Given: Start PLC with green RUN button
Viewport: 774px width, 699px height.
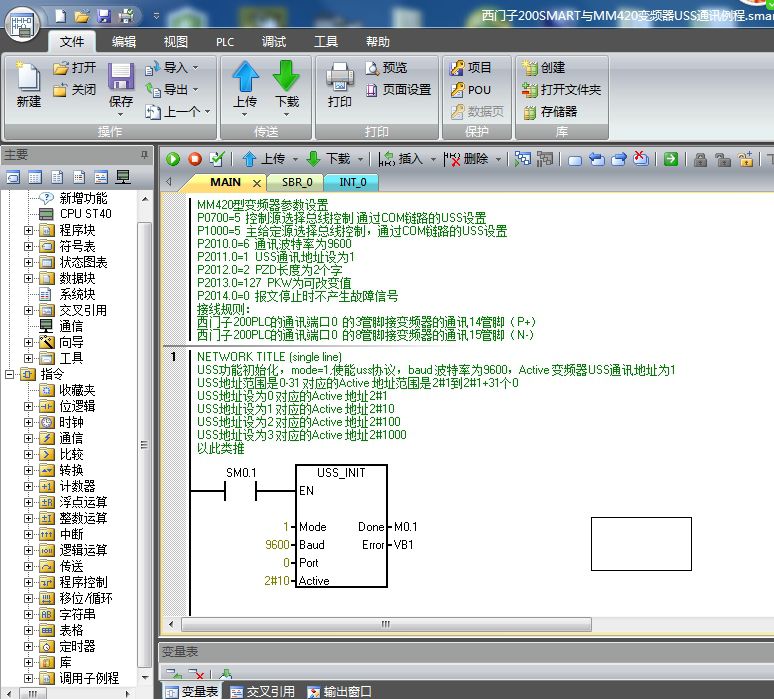Looking at the screenshot, I should pyautogui.click(x=173, y=159).
